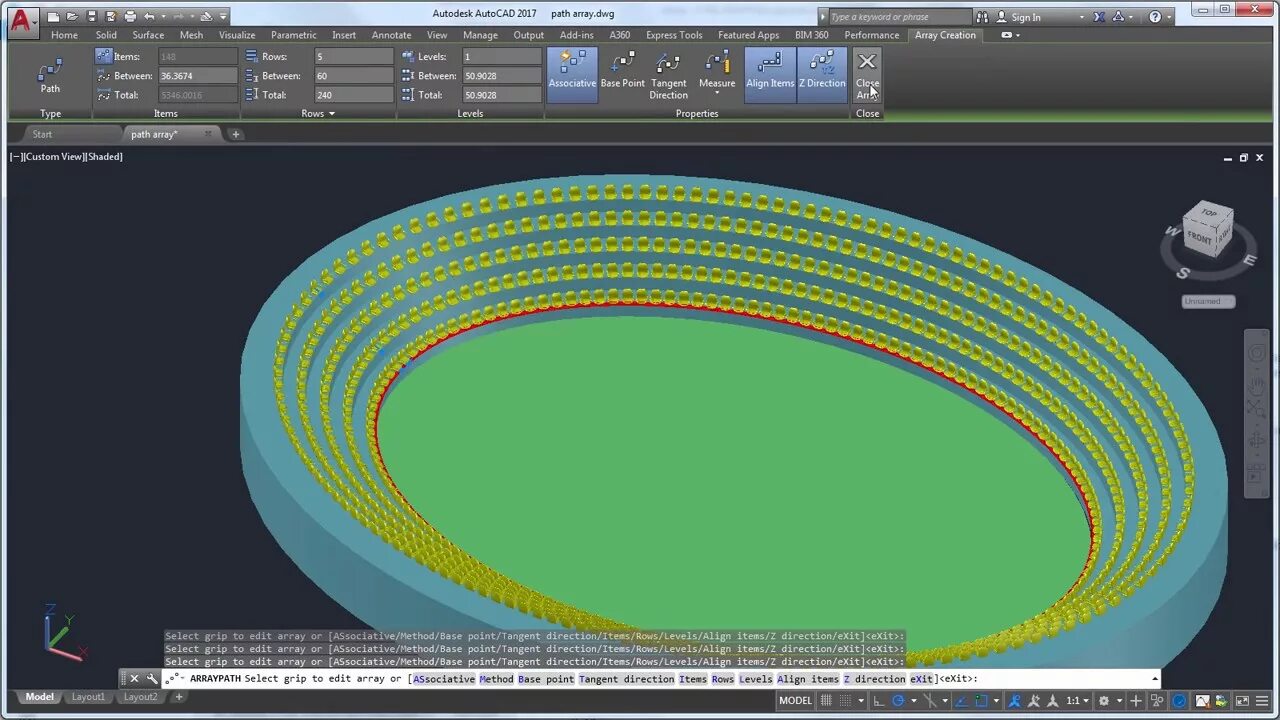Viewport: 1280px width, 720px height.
Task: Click the Rows Total value field
Action: click(x=353, y=95)
